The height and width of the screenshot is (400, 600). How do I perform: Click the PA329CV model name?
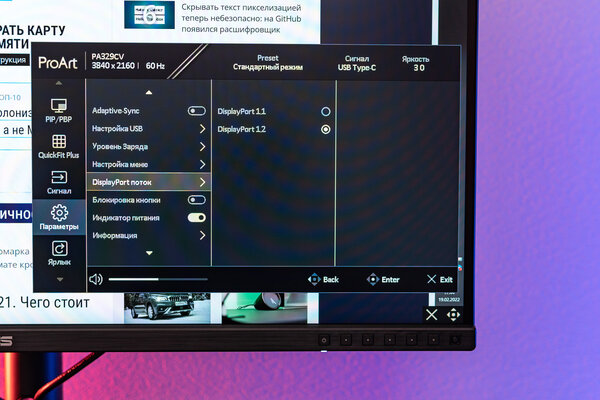108,57
